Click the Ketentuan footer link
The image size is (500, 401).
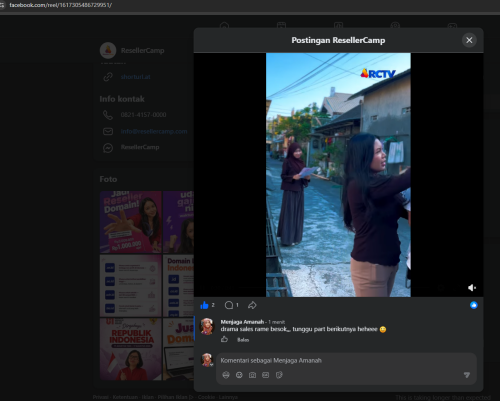click(x=125, y=397)
